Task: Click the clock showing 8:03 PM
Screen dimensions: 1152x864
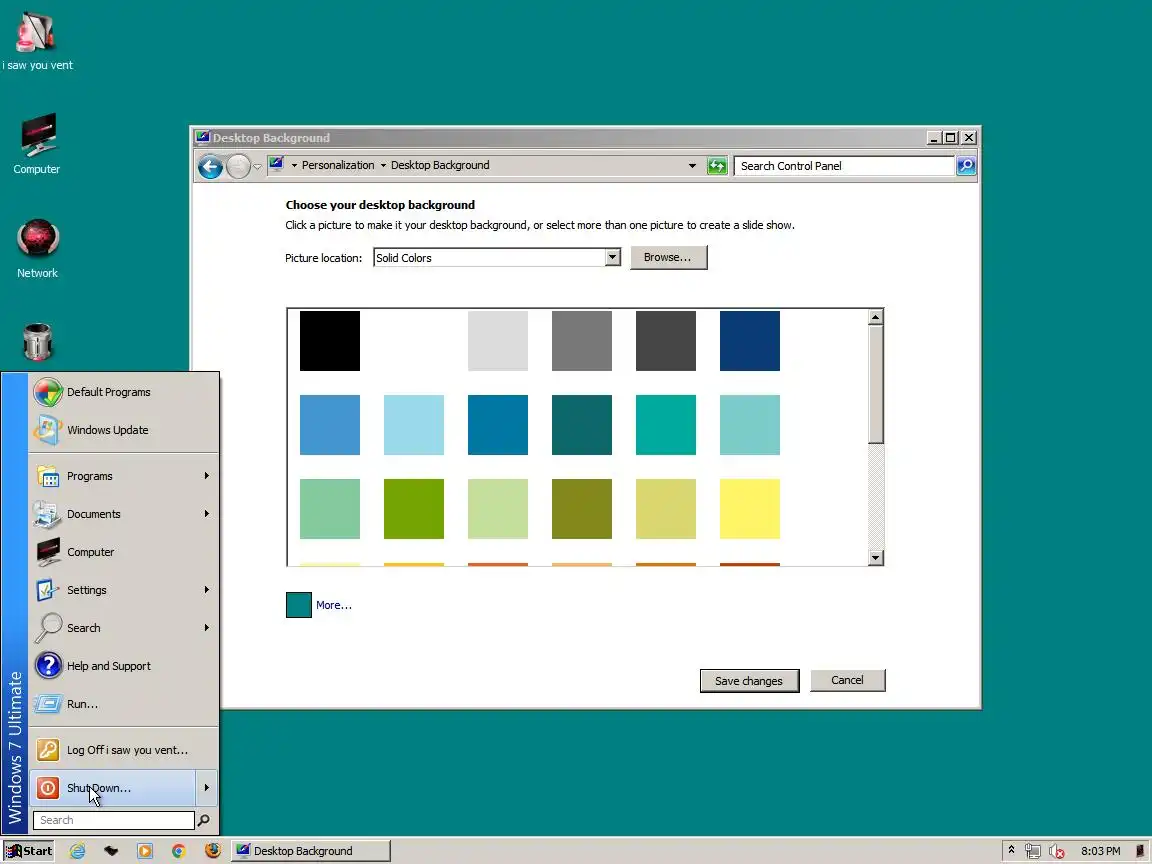Action: (x=1101, y=851)
